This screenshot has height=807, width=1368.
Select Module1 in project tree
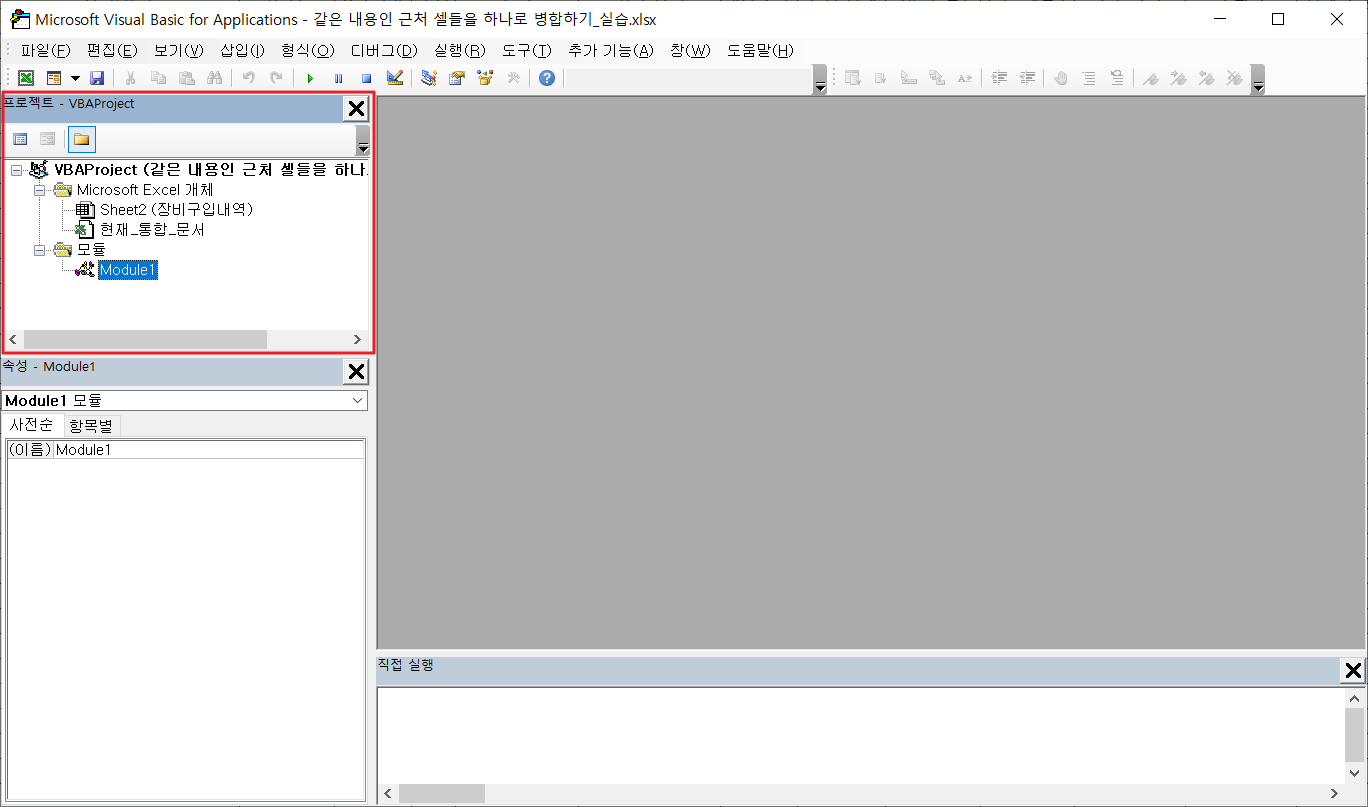[128, 270]
